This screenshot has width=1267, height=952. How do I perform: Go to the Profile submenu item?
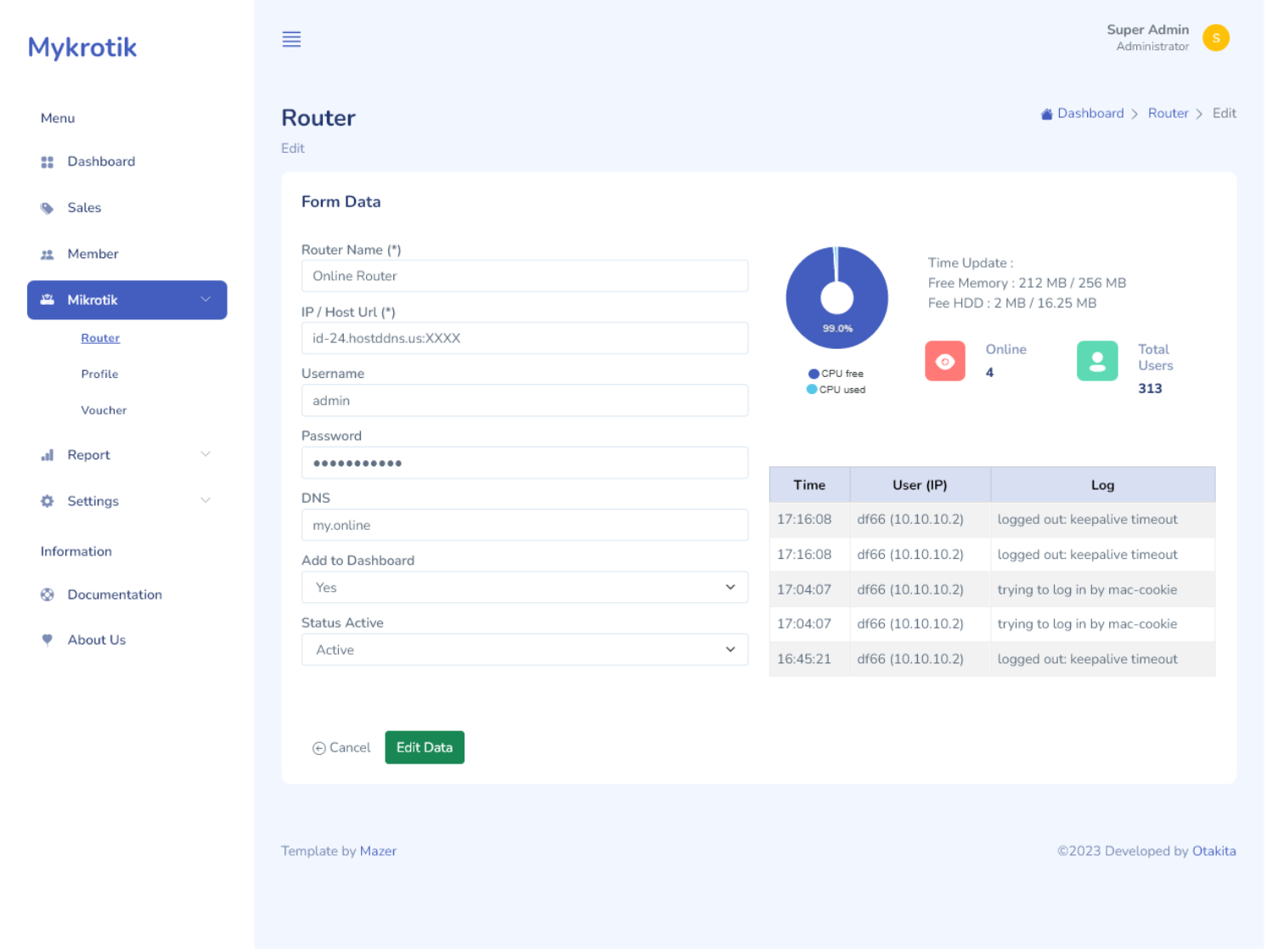(99, 374)
